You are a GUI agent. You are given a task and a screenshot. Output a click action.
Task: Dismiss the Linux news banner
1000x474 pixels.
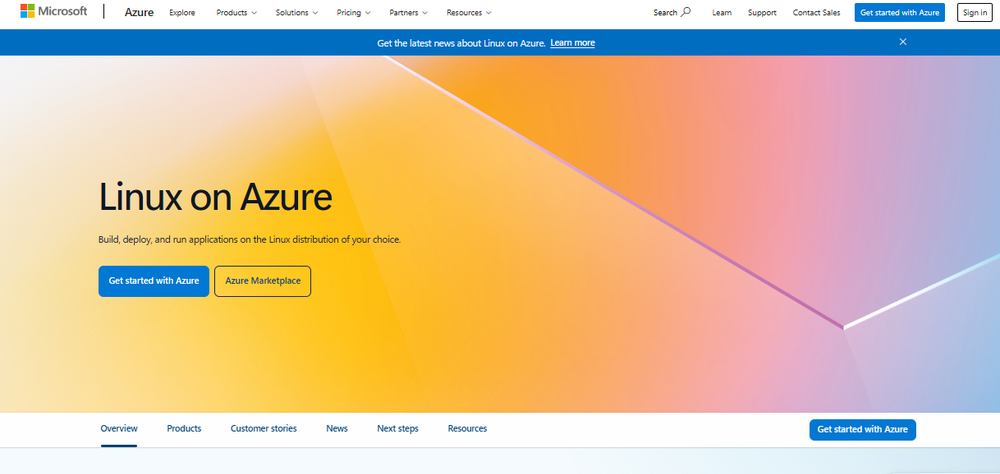click(x=902, y=42)
